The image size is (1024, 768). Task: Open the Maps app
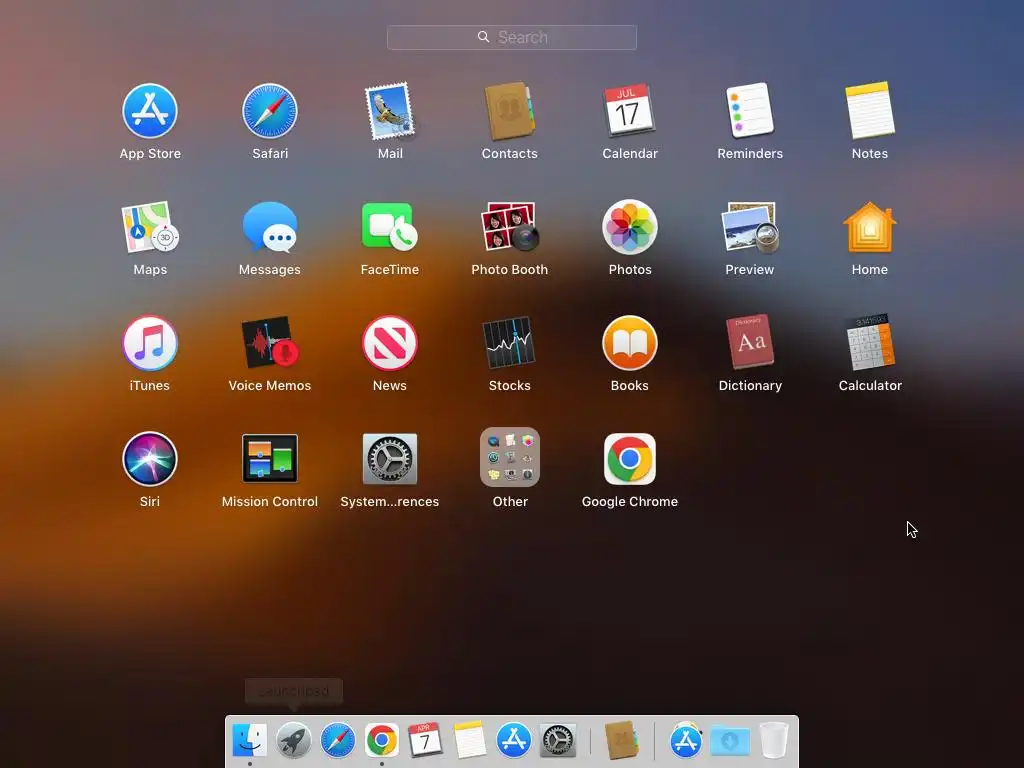[x=150, y=227]
